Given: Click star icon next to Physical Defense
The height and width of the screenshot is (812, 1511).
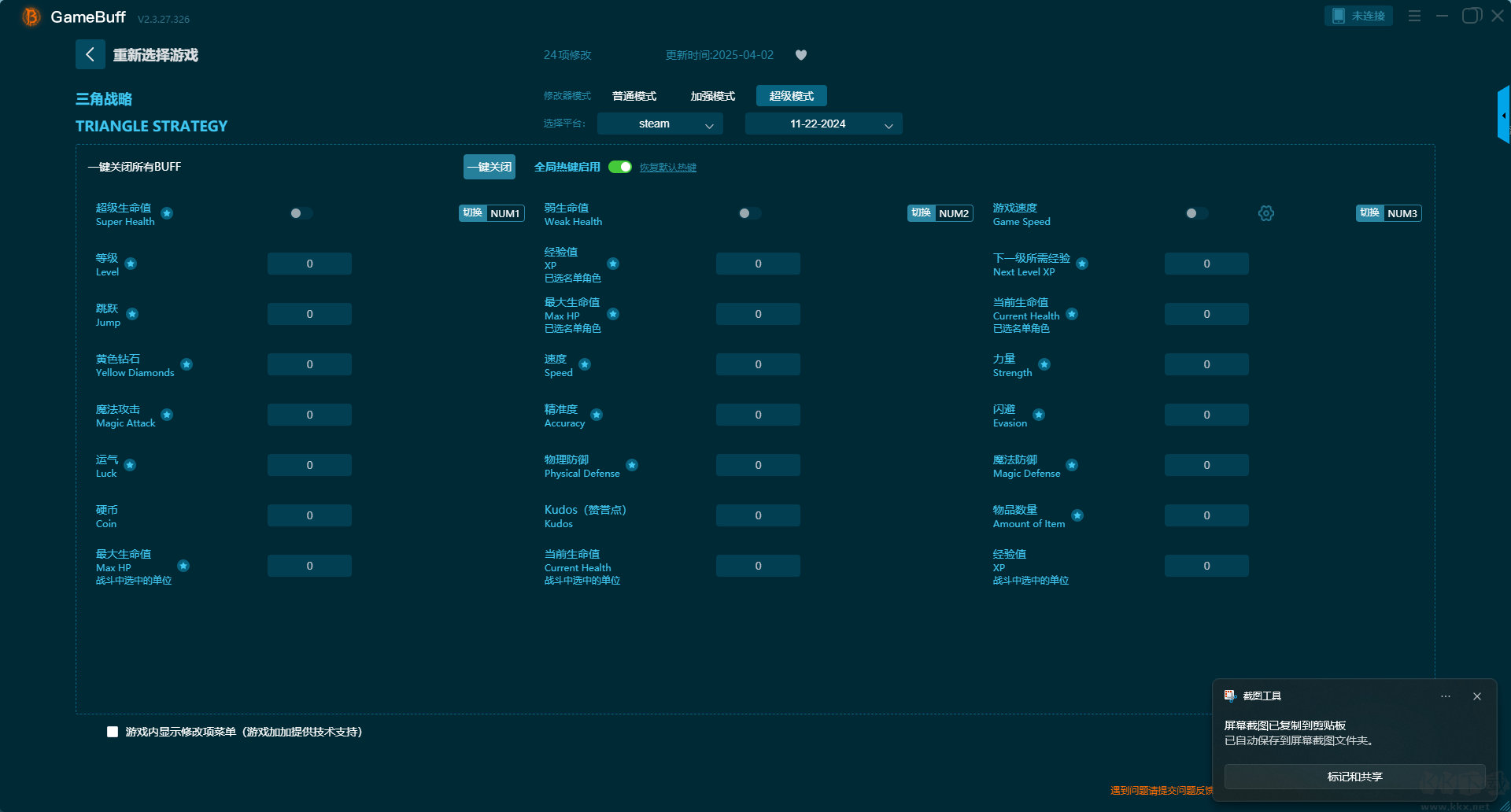Looking at the screenshot, I should tap(632, 465).
